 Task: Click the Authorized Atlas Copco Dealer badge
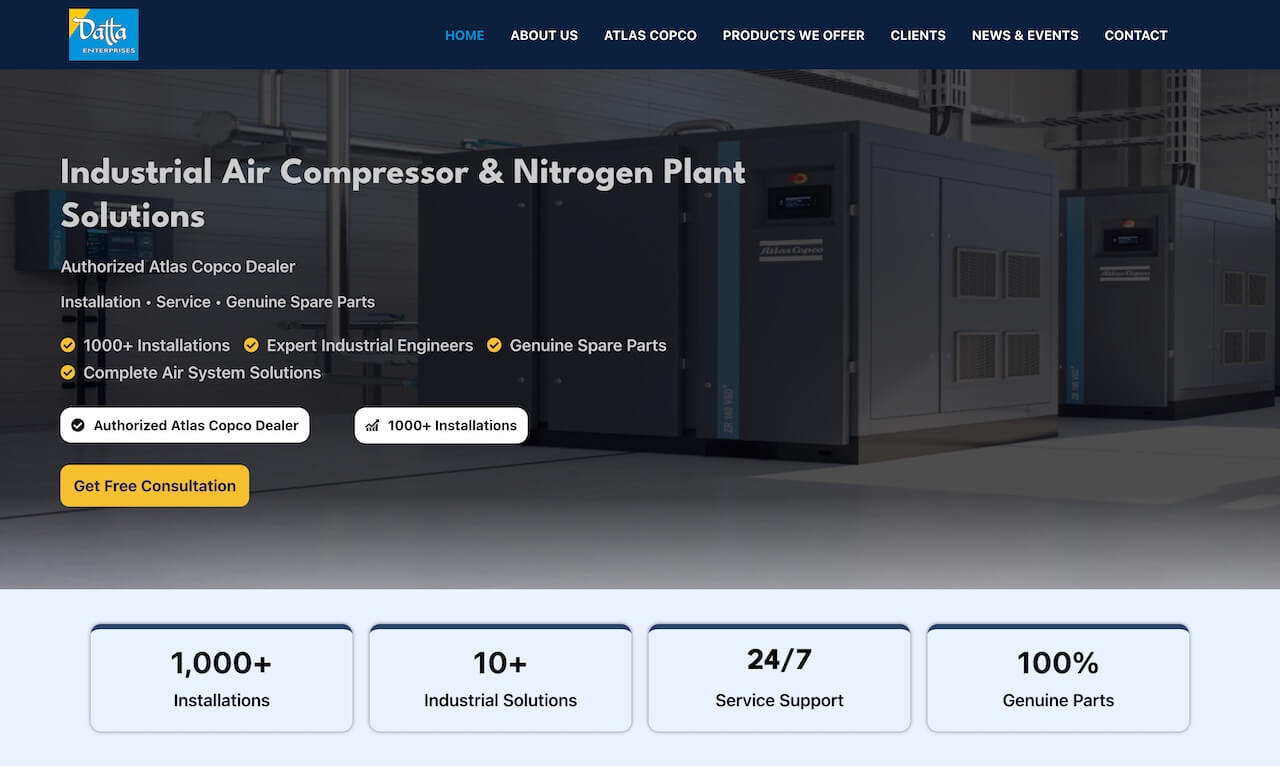(x=185, y=425)
